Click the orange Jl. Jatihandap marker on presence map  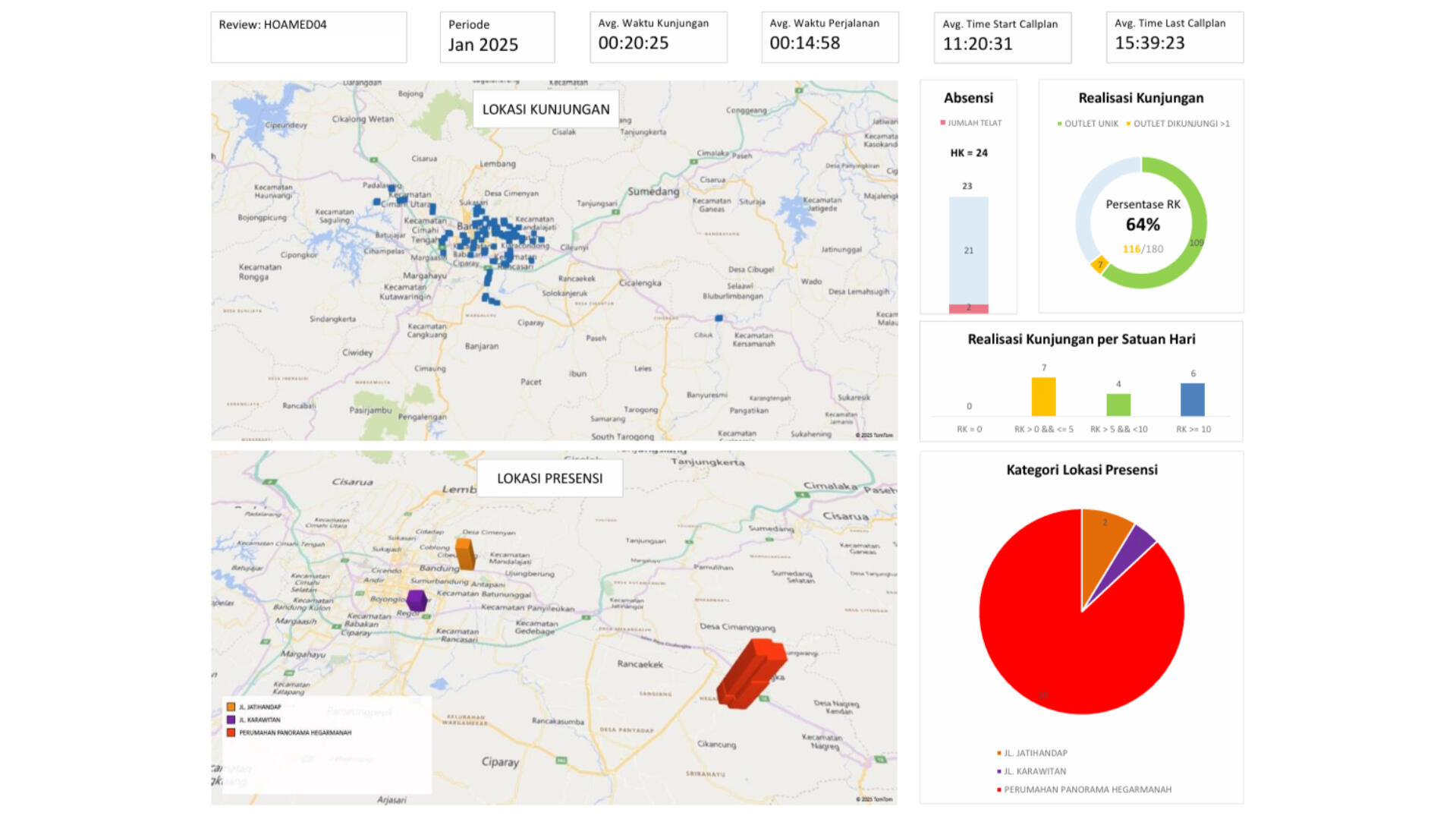465,554
